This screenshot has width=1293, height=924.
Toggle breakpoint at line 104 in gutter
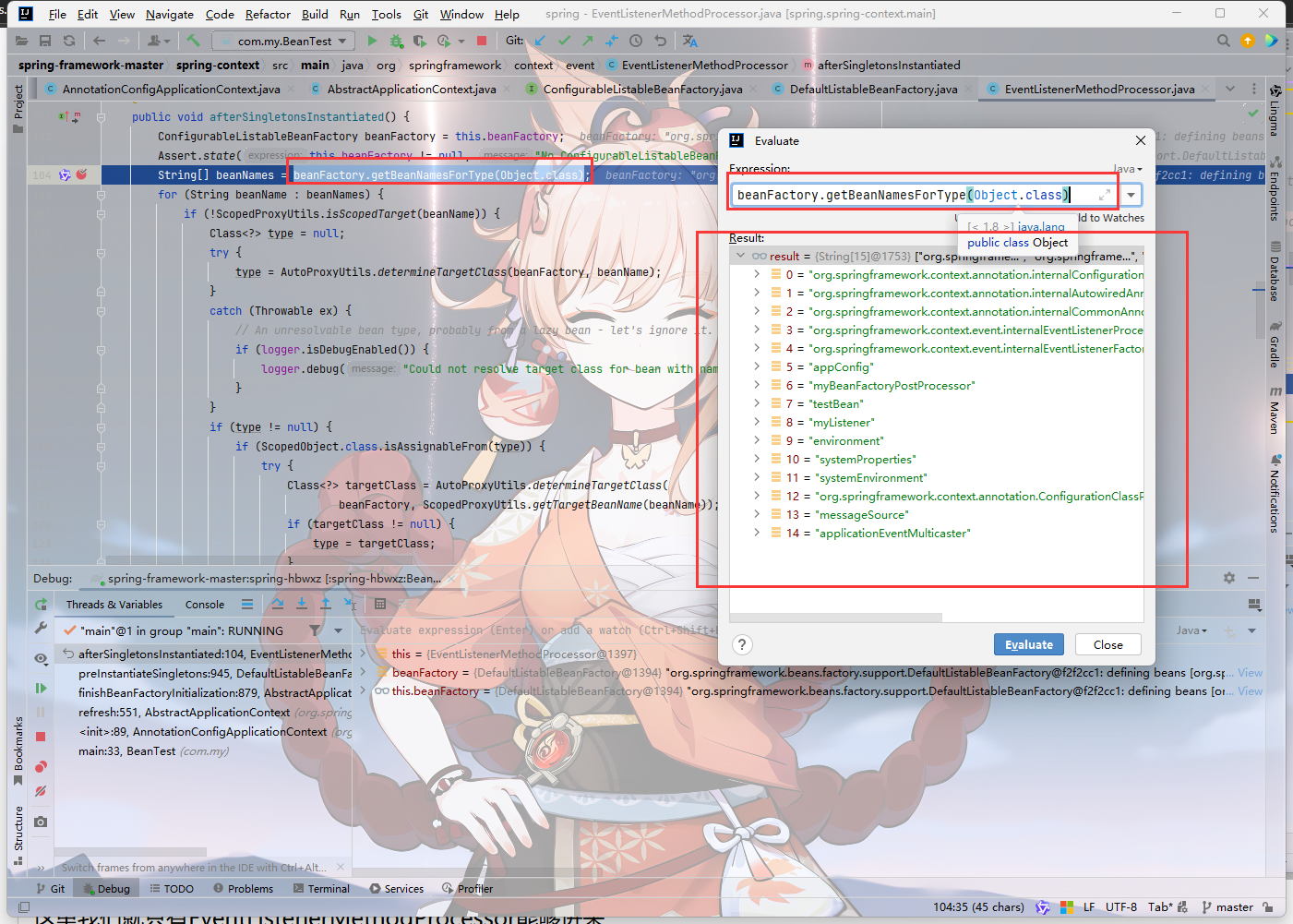(x=82, y=174)
